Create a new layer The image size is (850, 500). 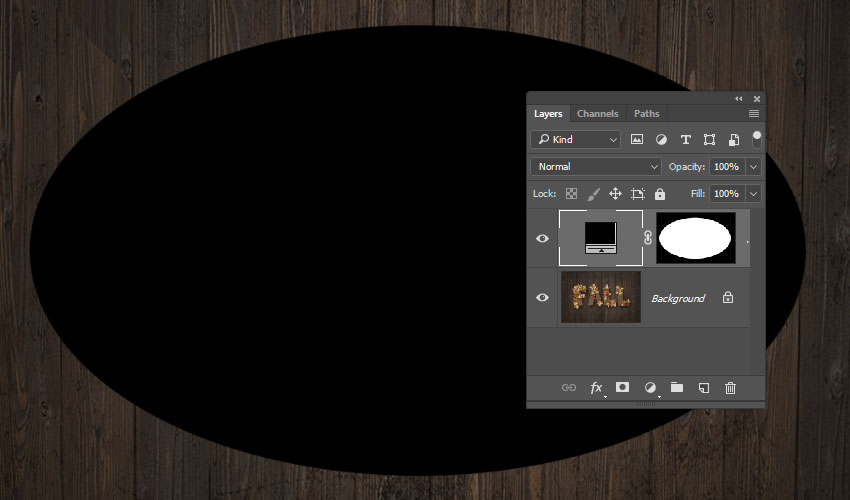[x=704, y=387]
